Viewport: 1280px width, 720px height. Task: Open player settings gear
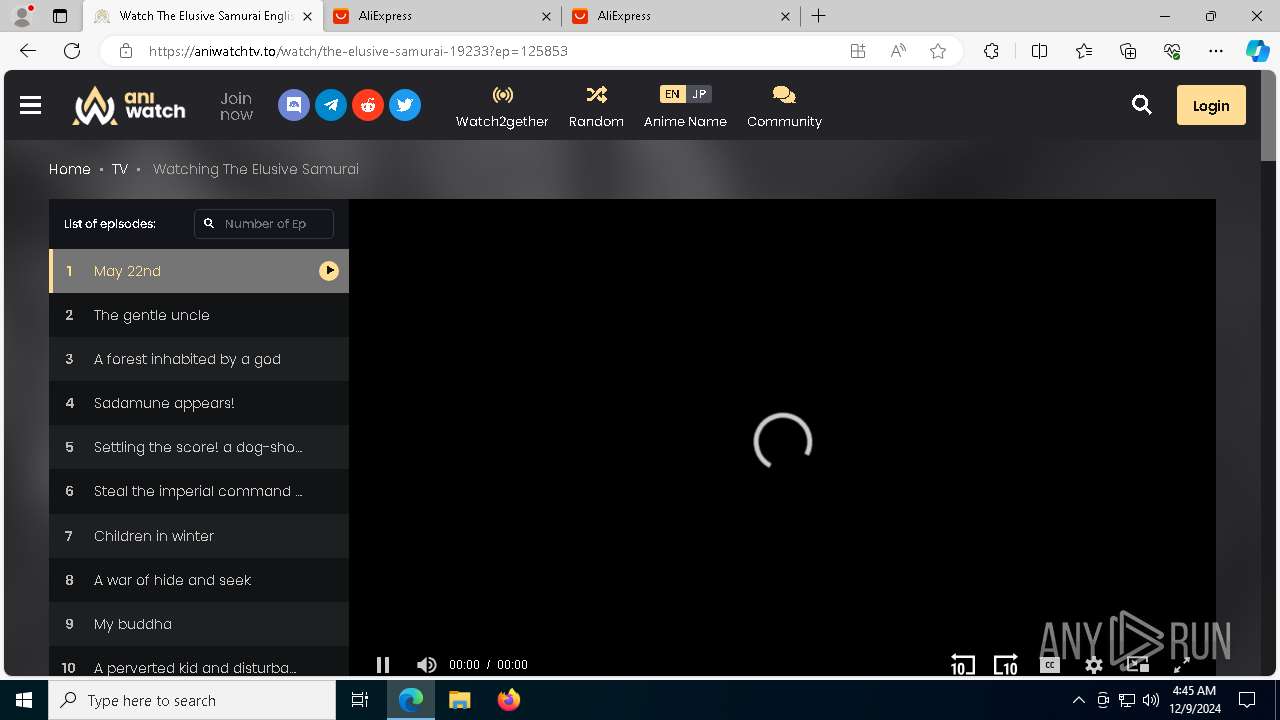pos(1094,664)
